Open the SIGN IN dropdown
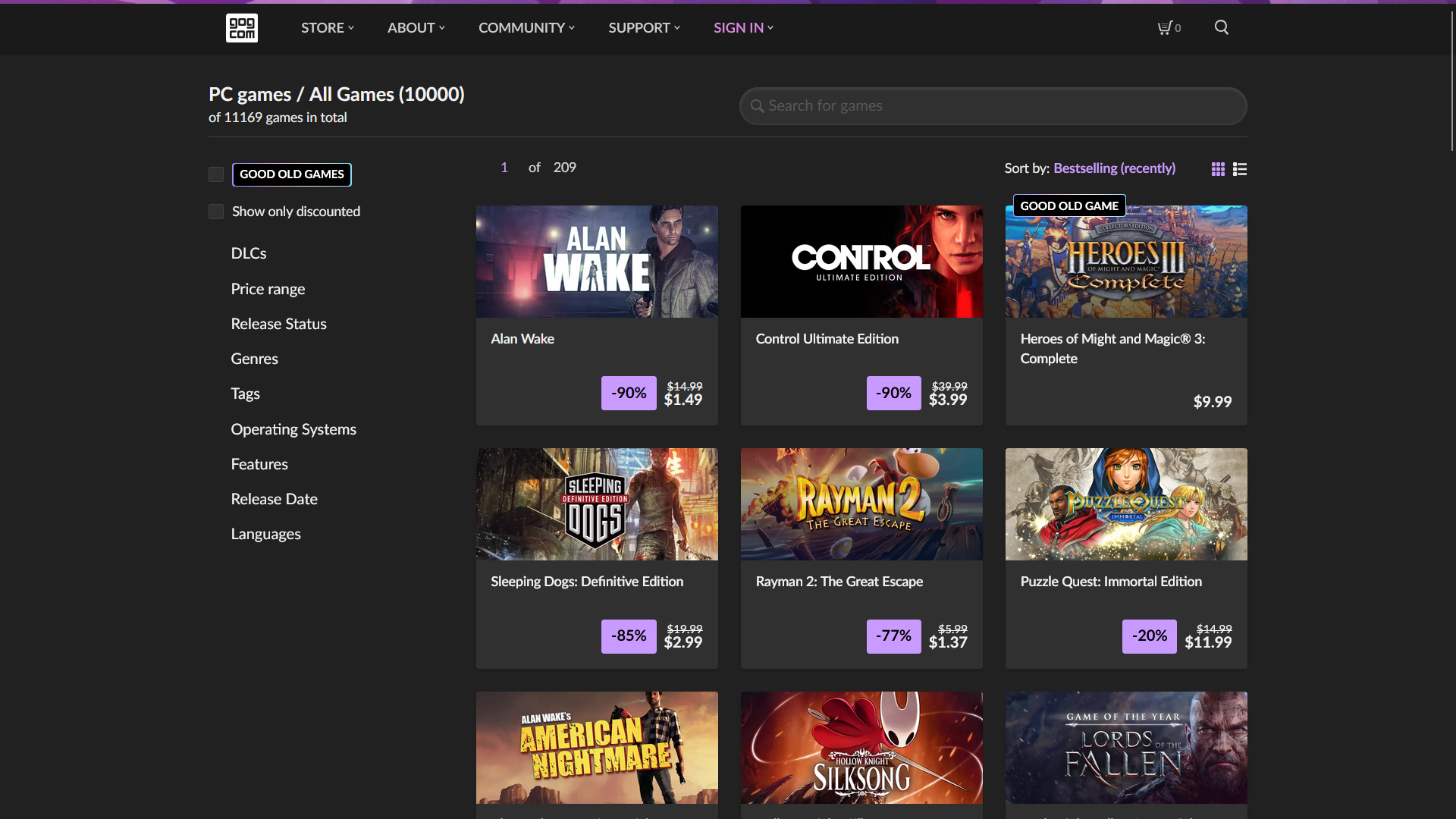 743,28
